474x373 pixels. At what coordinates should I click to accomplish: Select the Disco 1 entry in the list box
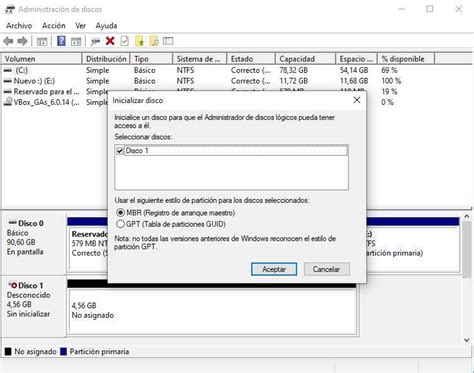click(232, 151)
